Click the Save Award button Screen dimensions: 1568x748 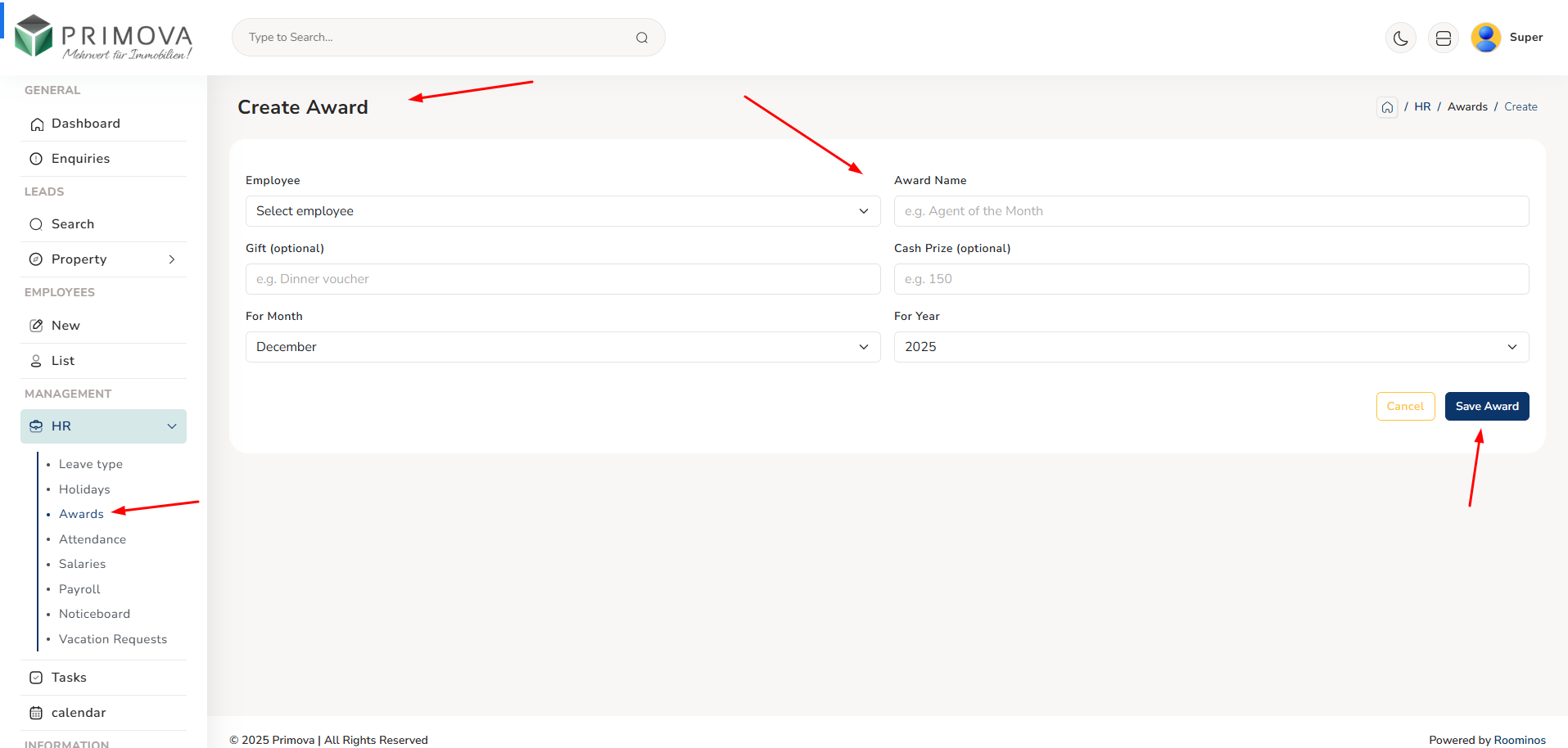(1486, 407)
